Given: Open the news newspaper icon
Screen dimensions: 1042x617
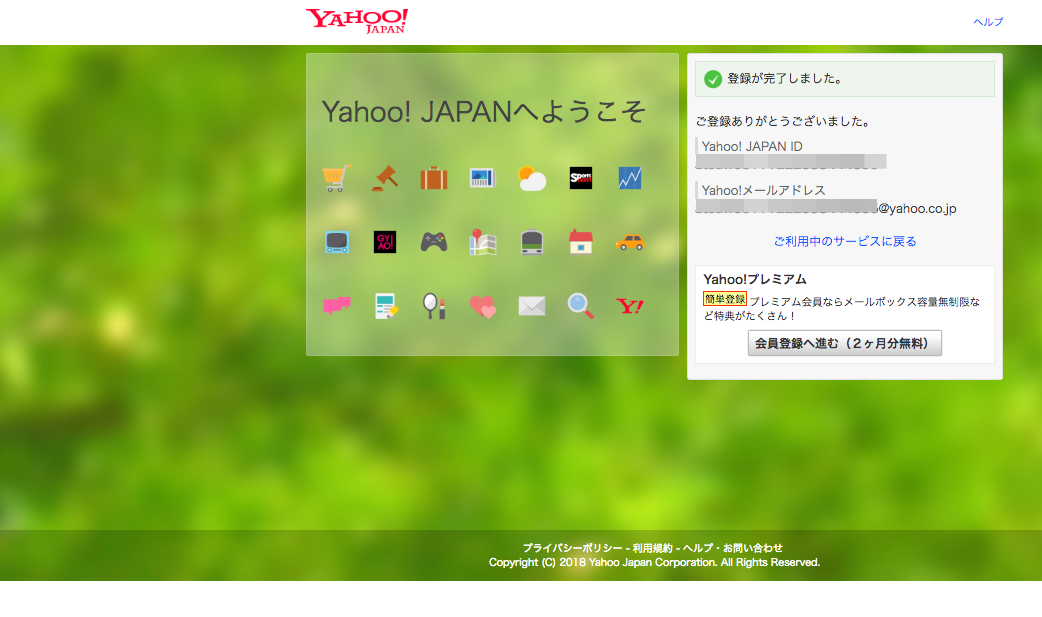Looking at the screenshot, I should click(482, 178).
